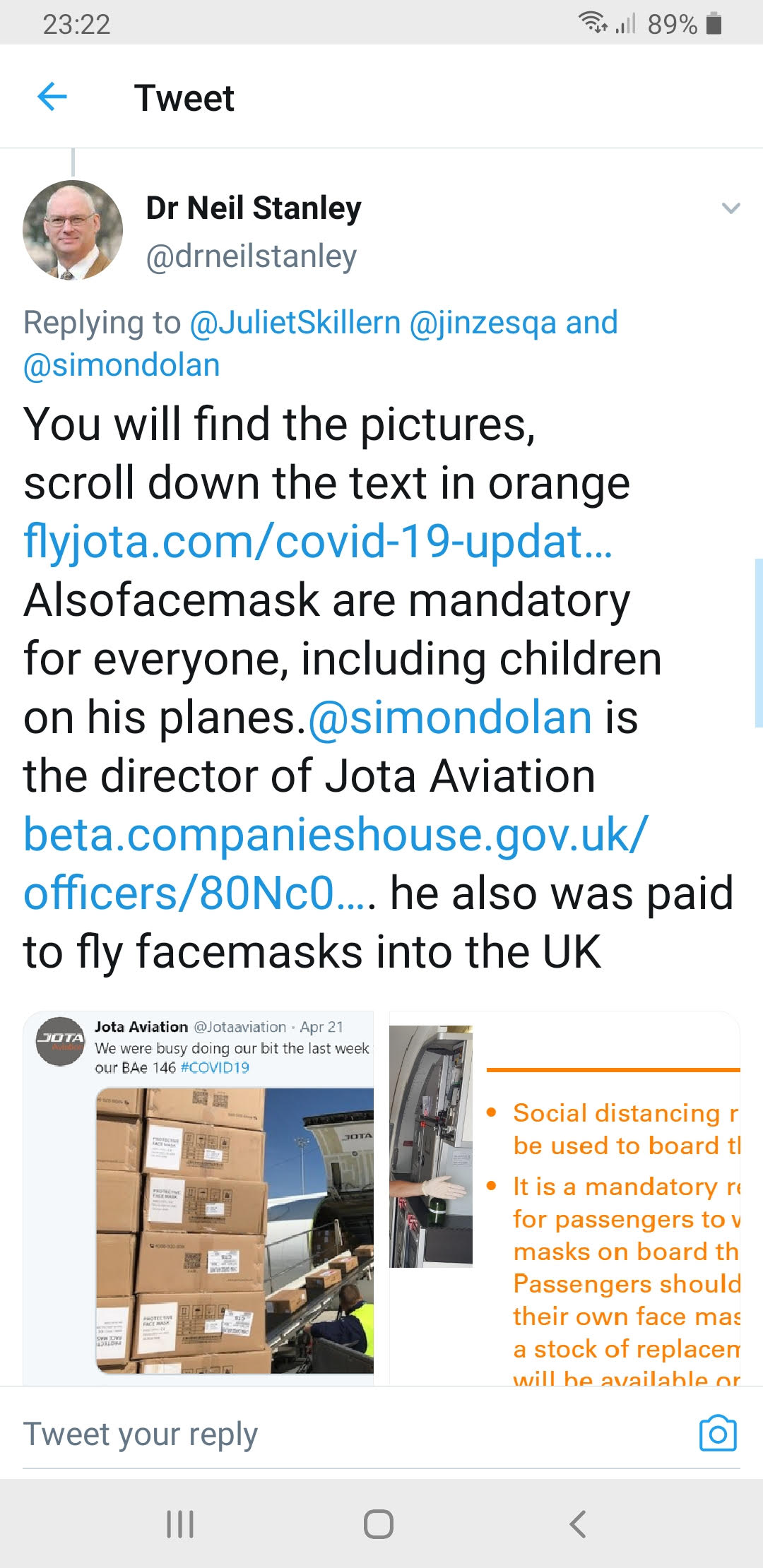763x1568 pixels.
Task: Tap the #COVID19 hashtag in embedded tweet
Action: point(215,1067)
